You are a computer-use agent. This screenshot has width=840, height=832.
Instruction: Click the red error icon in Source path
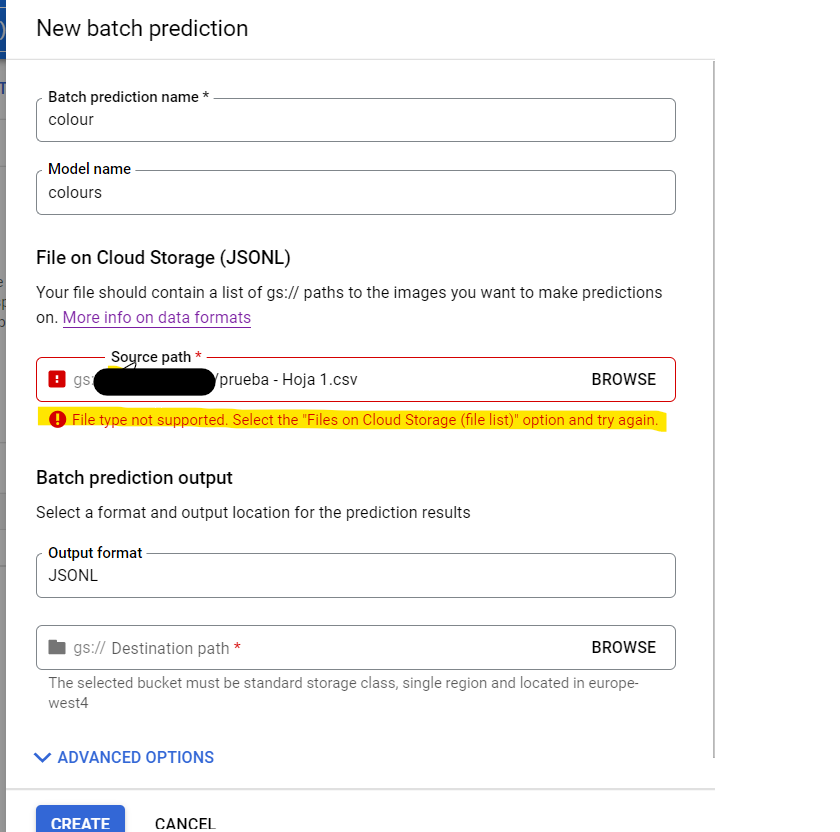(57, 380)
